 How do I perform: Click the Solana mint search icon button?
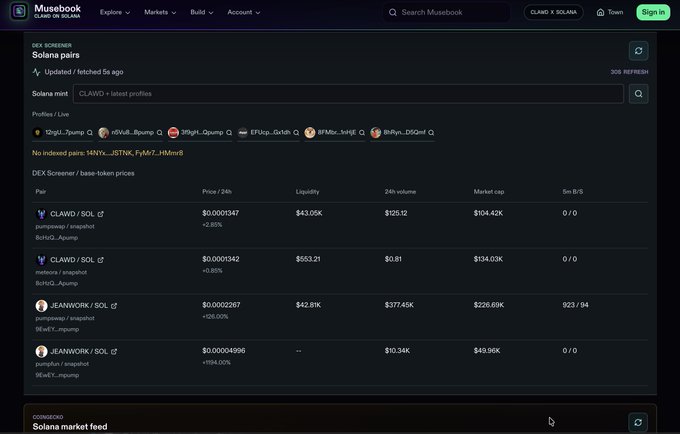(638, 94)
